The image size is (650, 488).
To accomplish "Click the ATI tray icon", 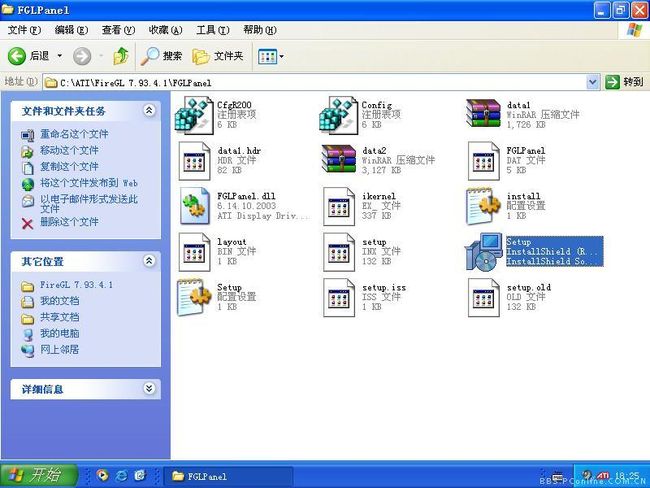I will click(x=603, y=475).
